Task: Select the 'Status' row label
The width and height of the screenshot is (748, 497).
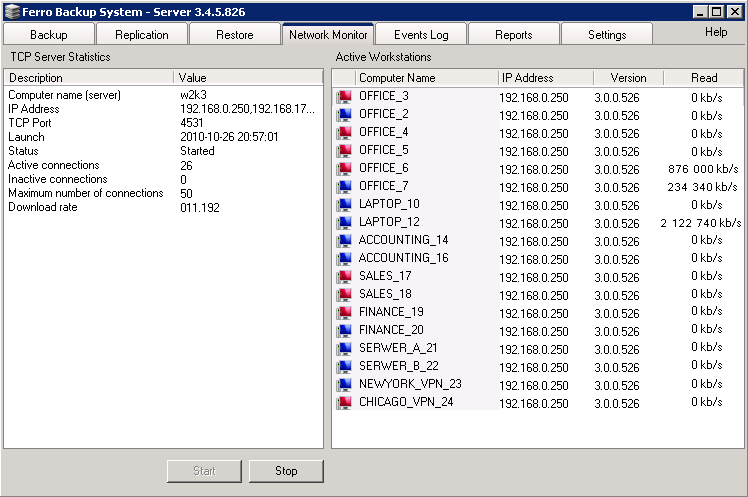Action: click(23, 151)
